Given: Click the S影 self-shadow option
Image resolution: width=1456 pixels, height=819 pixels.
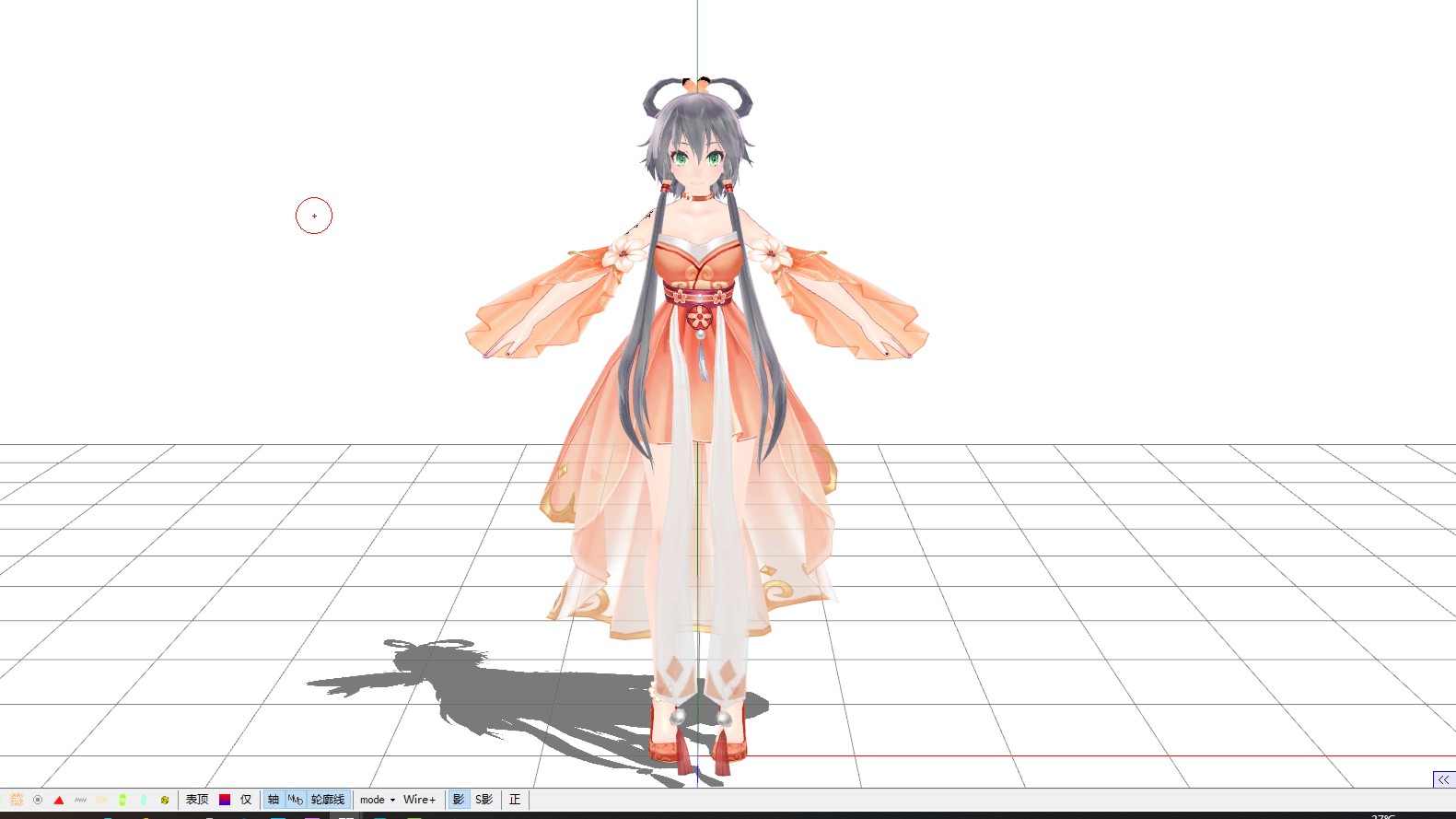Looking at the screenshot, I should [x=484, y=800].
